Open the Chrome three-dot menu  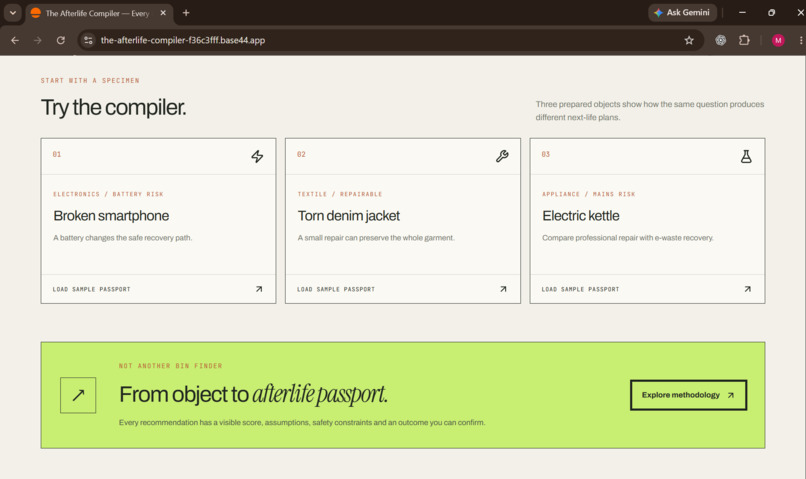coord(801,40)
